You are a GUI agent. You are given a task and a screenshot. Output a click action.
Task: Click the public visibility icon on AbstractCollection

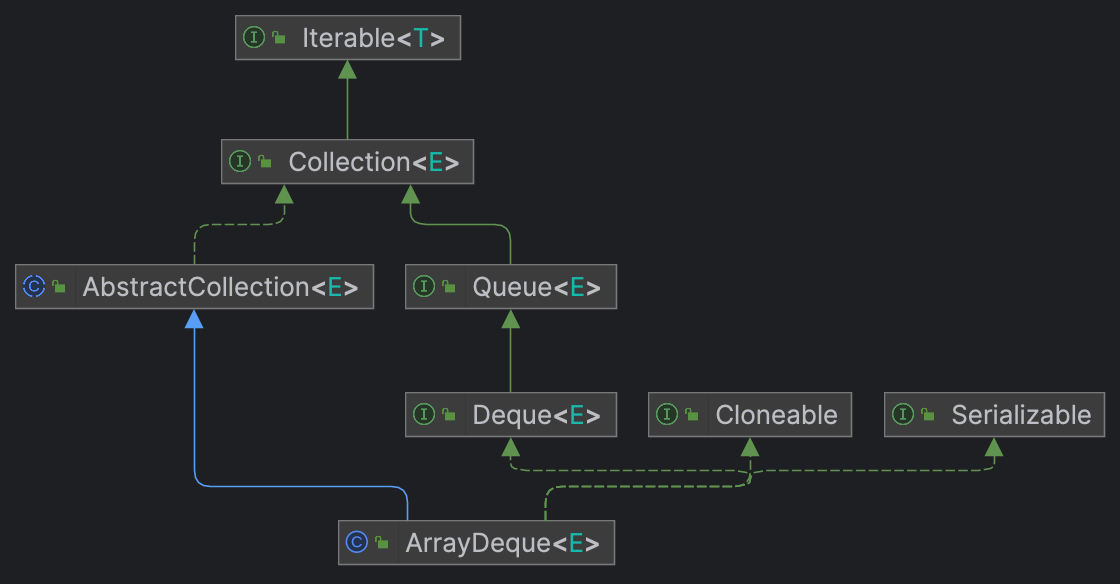[60, 288]
